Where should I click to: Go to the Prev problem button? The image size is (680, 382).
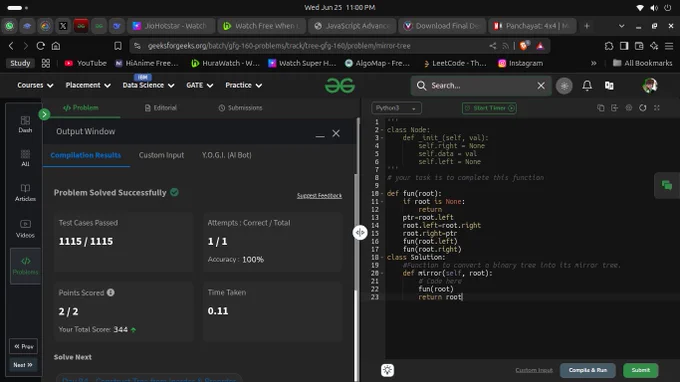[x=23, y=346]
